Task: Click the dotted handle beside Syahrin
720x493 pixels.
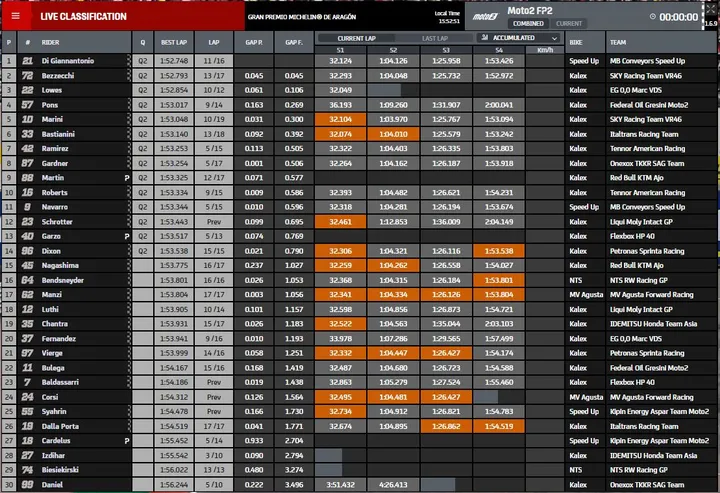Action: click(129, 411)
